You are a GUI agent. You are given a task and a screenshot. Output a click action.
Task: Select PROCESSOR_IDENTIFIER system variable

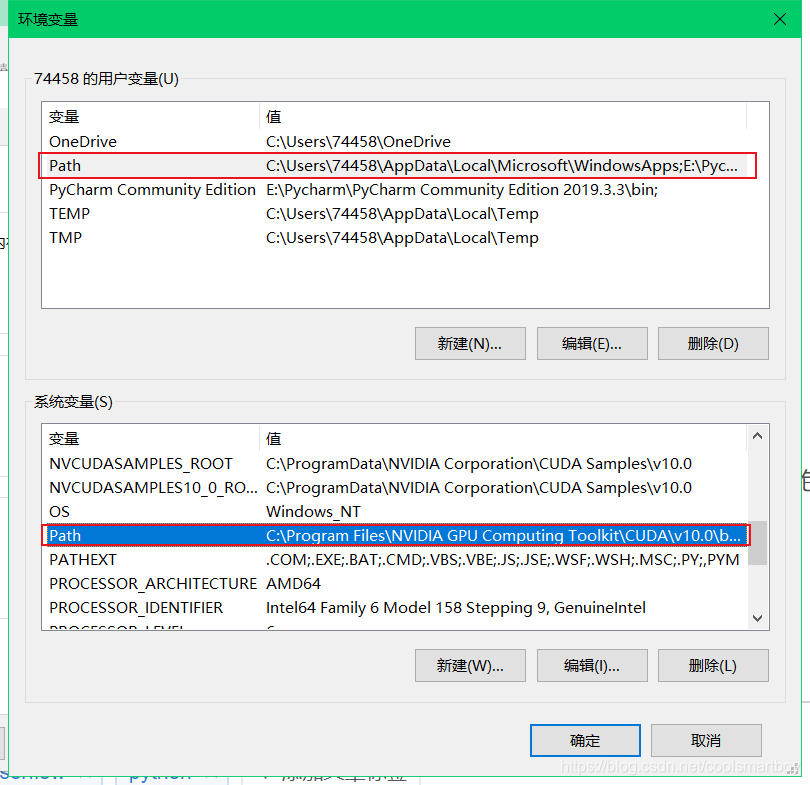coord(395,607)
